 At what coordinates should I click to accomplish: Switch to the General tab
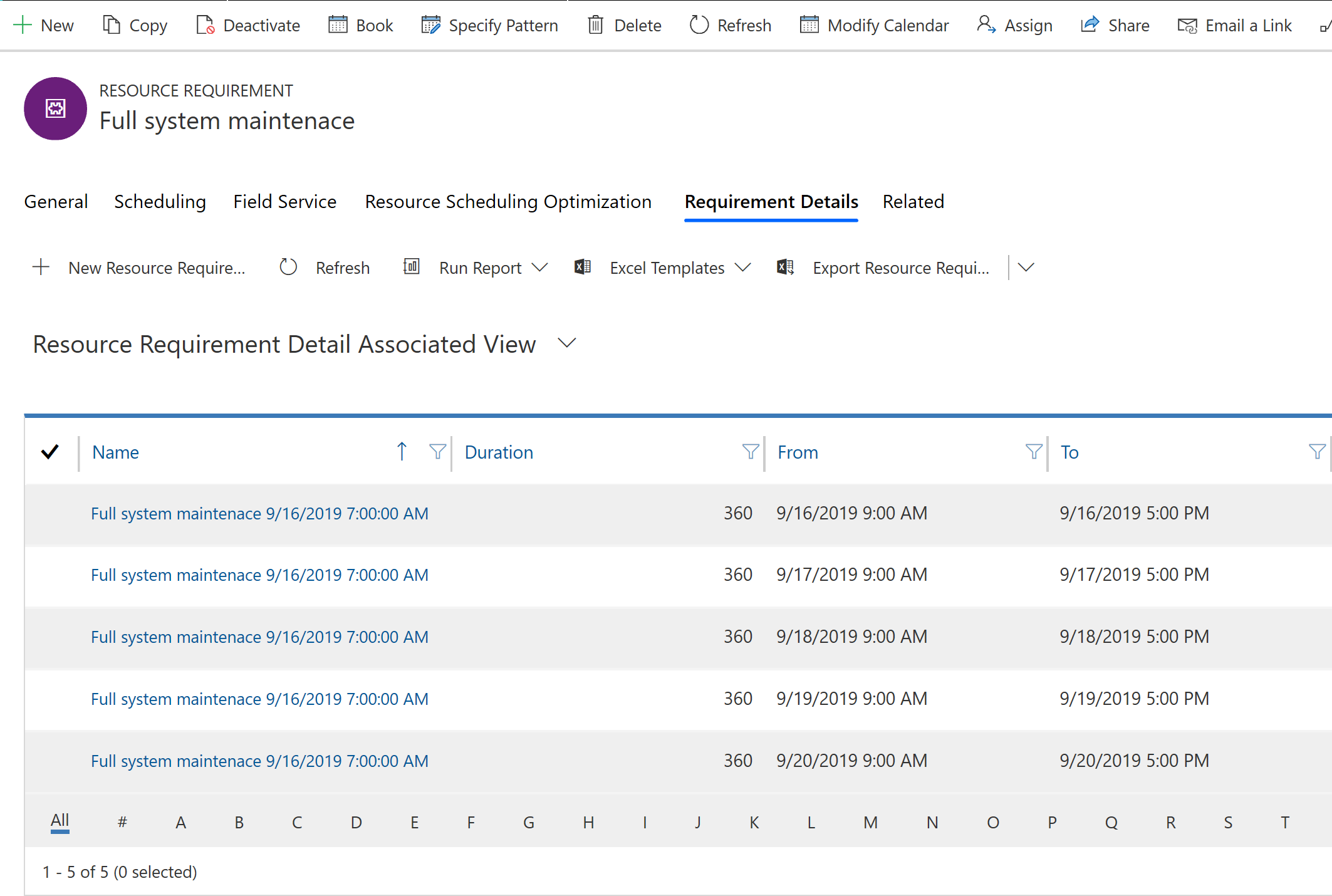[x=57, y=202]
